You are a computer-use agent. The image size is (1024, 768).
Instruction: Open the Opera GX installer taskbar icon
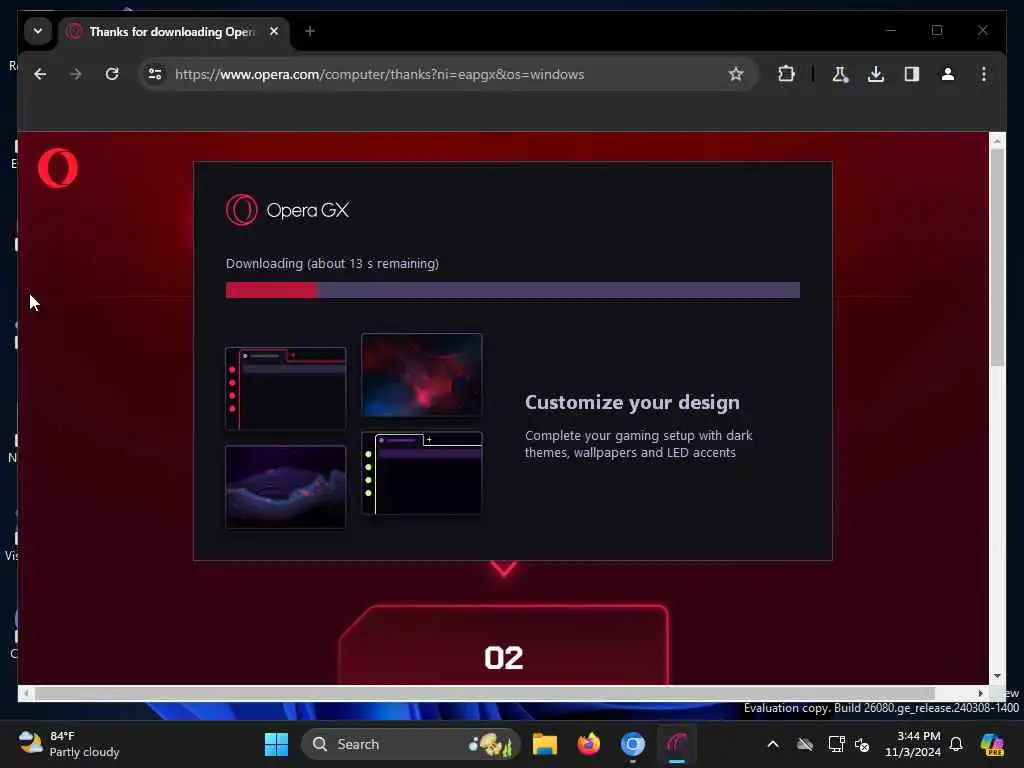pyautogui.click(x=677, y=744)
